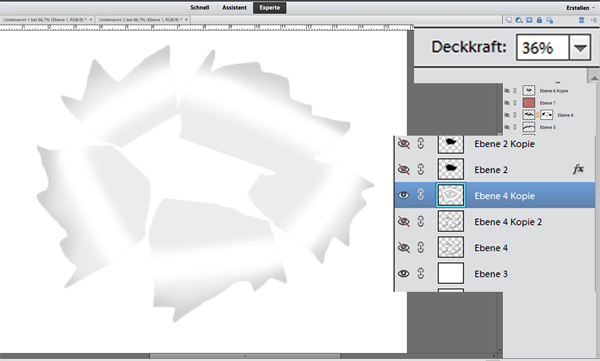The image size is (600, 361).
Task: Click the link icon of Ebene 4 Kopie
Action: (x=421, y=195)
